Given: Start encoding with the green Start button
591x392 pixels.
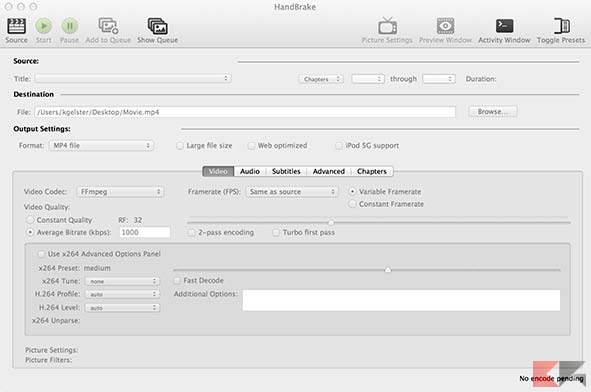Looking at the screenshot, I should [43, 26].
